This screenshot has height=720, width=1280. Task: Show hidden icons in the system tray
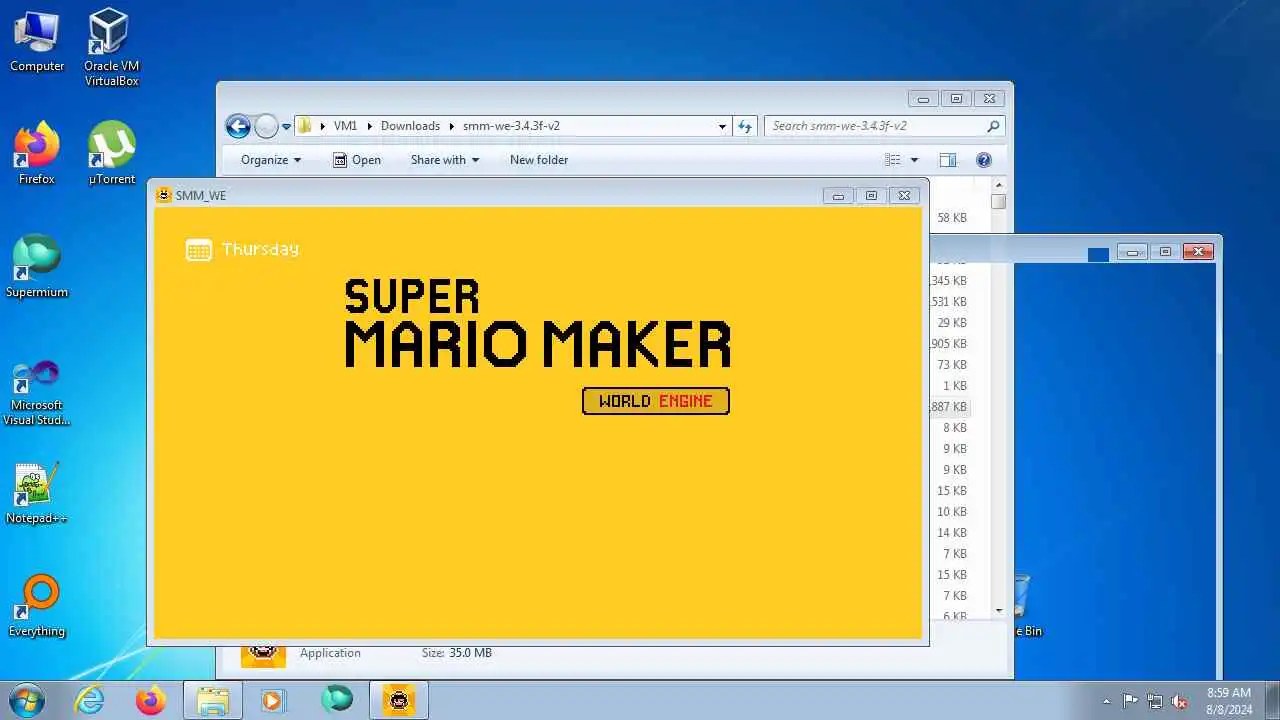click(x=1106, y=701)
